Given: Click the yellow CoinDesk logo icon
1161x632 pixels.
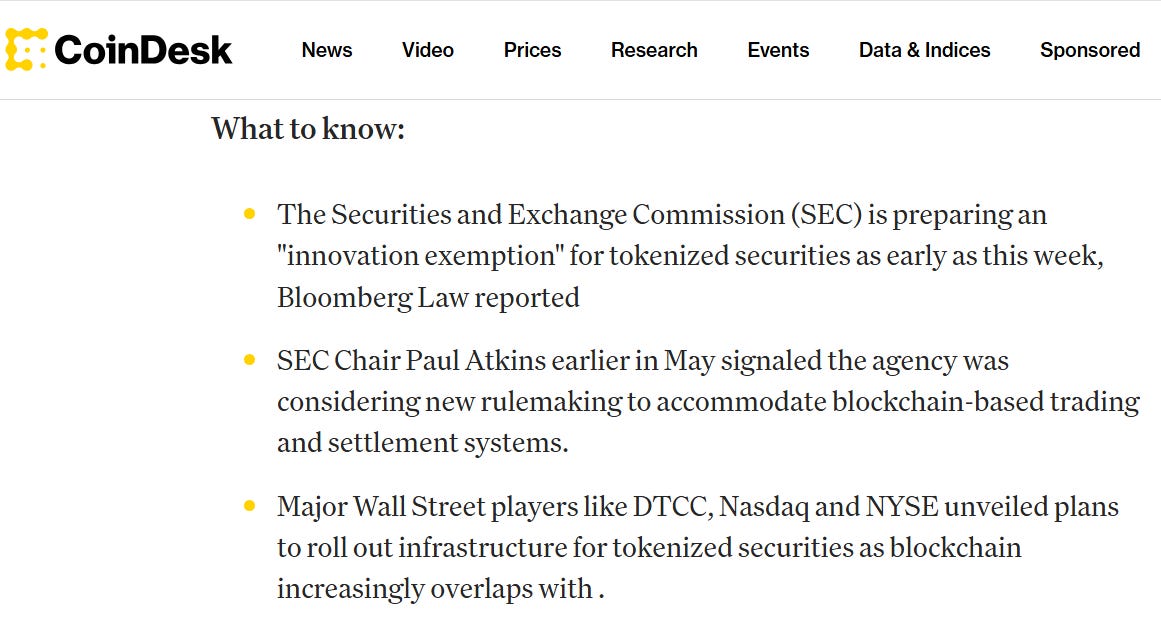Looking at the screenshot, I should point(26,50).
